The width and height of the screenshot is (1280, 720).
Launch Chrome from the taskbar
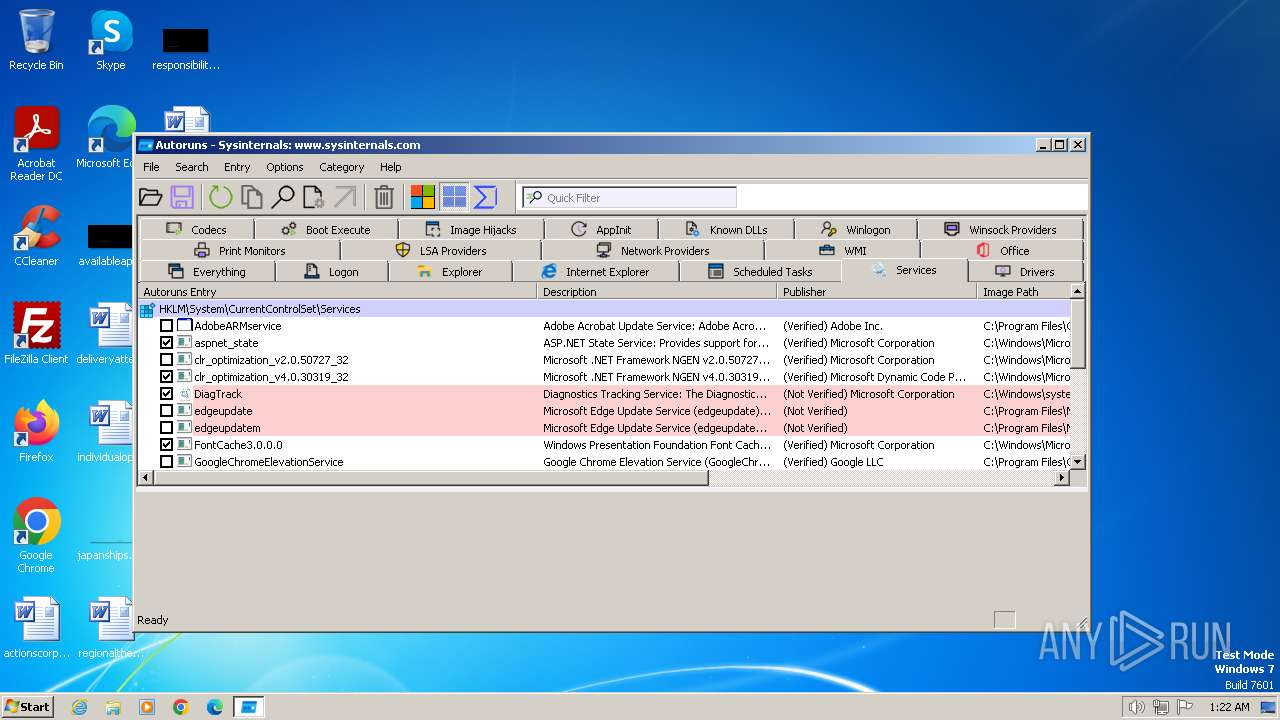181,707
